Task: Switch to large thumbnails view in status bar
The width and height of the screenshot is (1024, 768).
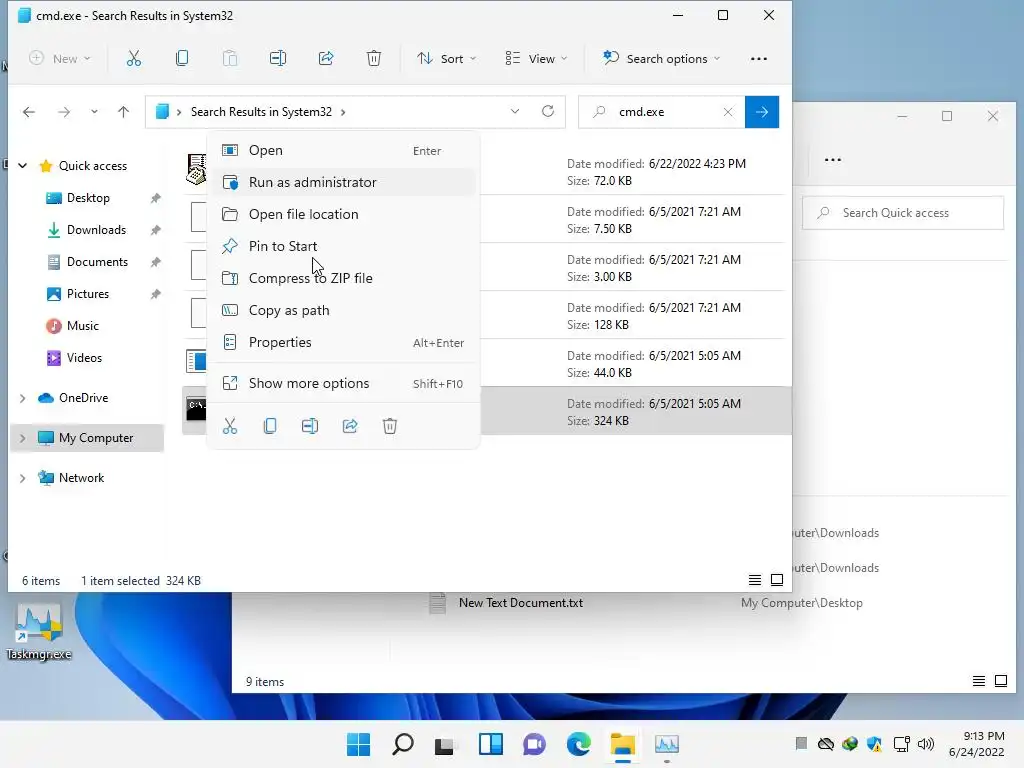Action: click(x=776, y=580)
